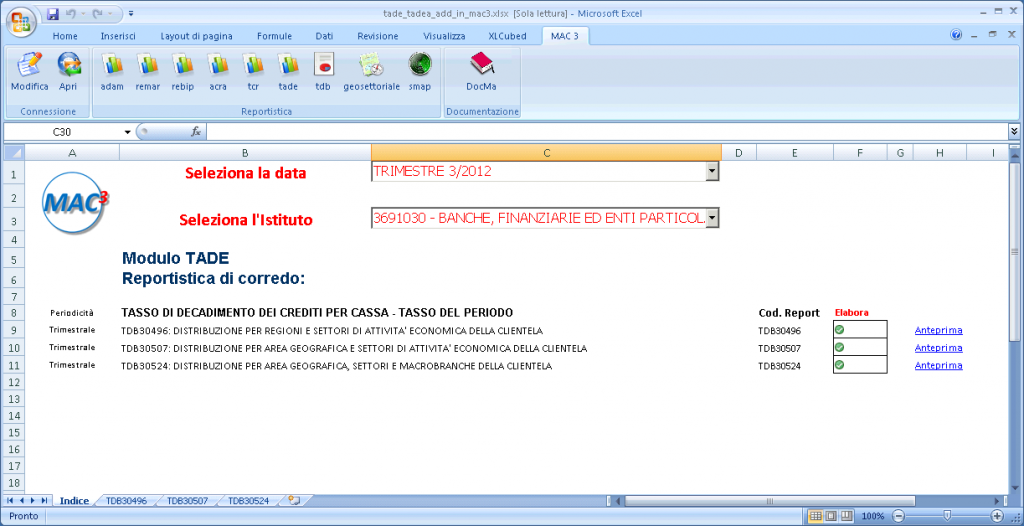Click the zoom out minus button
This screenshot has height=526, width=1024.
[x=899, y=516]
